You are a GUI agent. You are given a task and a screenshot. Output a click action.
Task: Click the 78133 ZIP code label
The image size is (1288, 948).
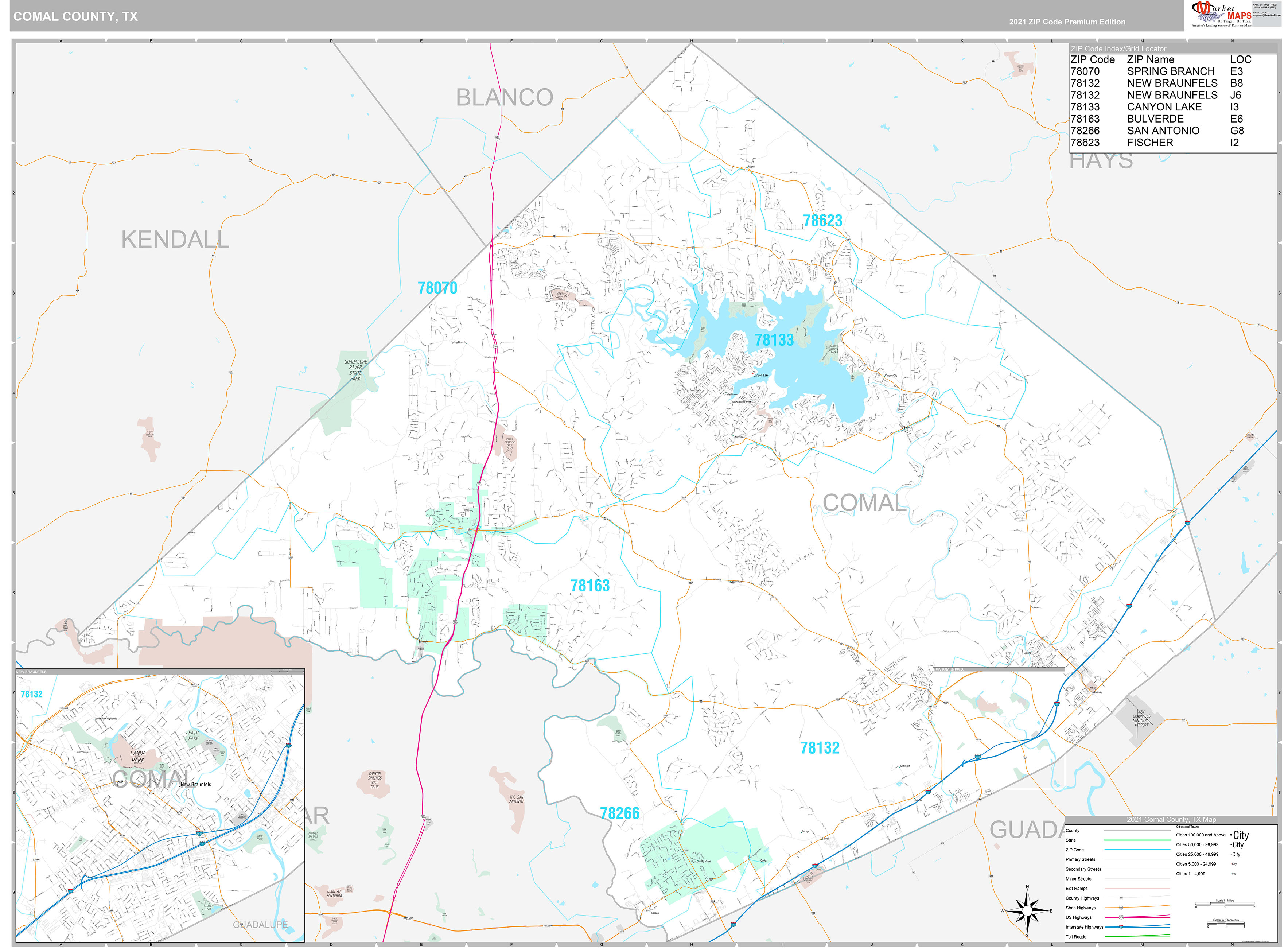coord(774,340)
